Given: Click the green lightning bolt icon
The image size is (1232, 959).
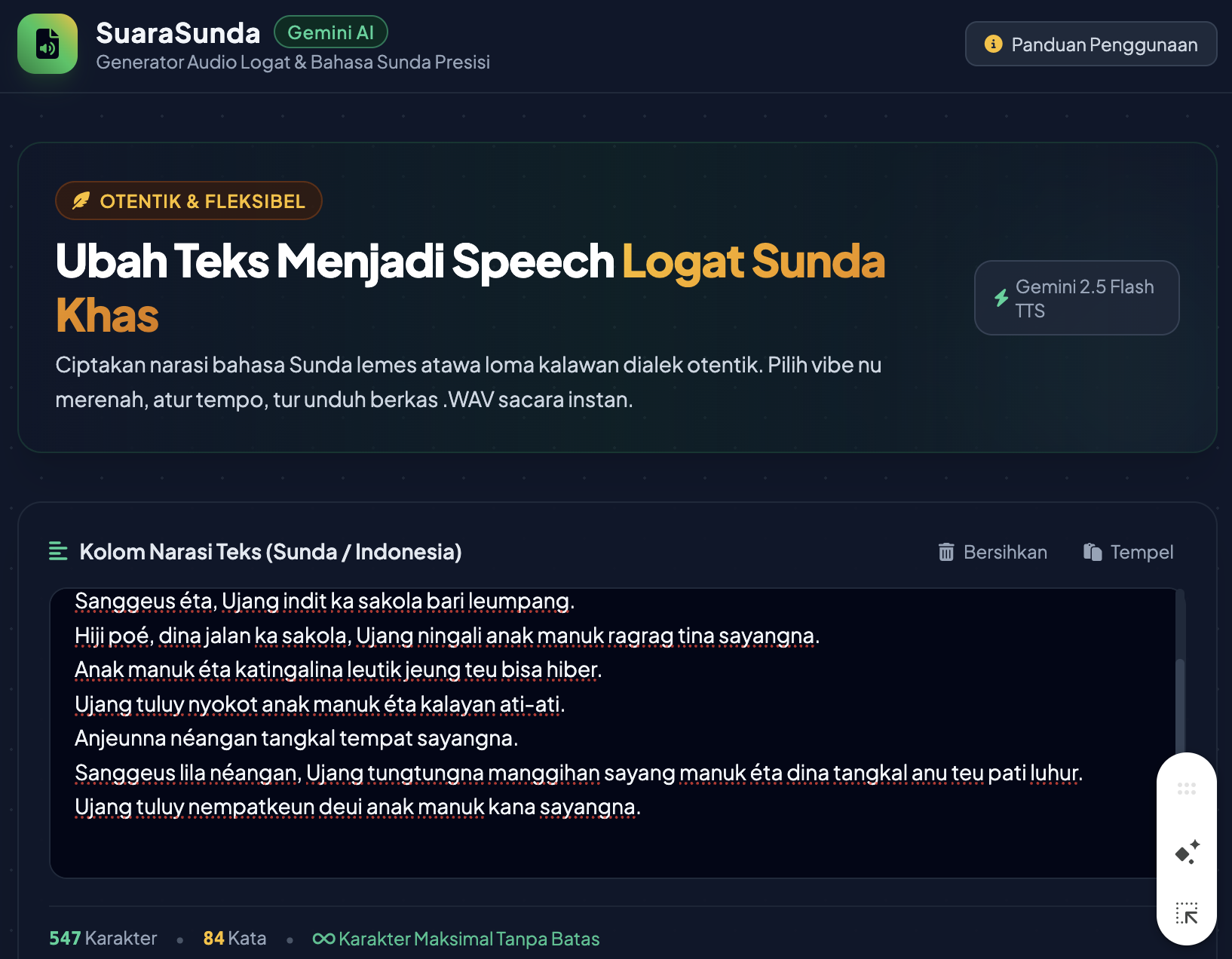Looking at the screenshot, I should tap(1001, 298).
